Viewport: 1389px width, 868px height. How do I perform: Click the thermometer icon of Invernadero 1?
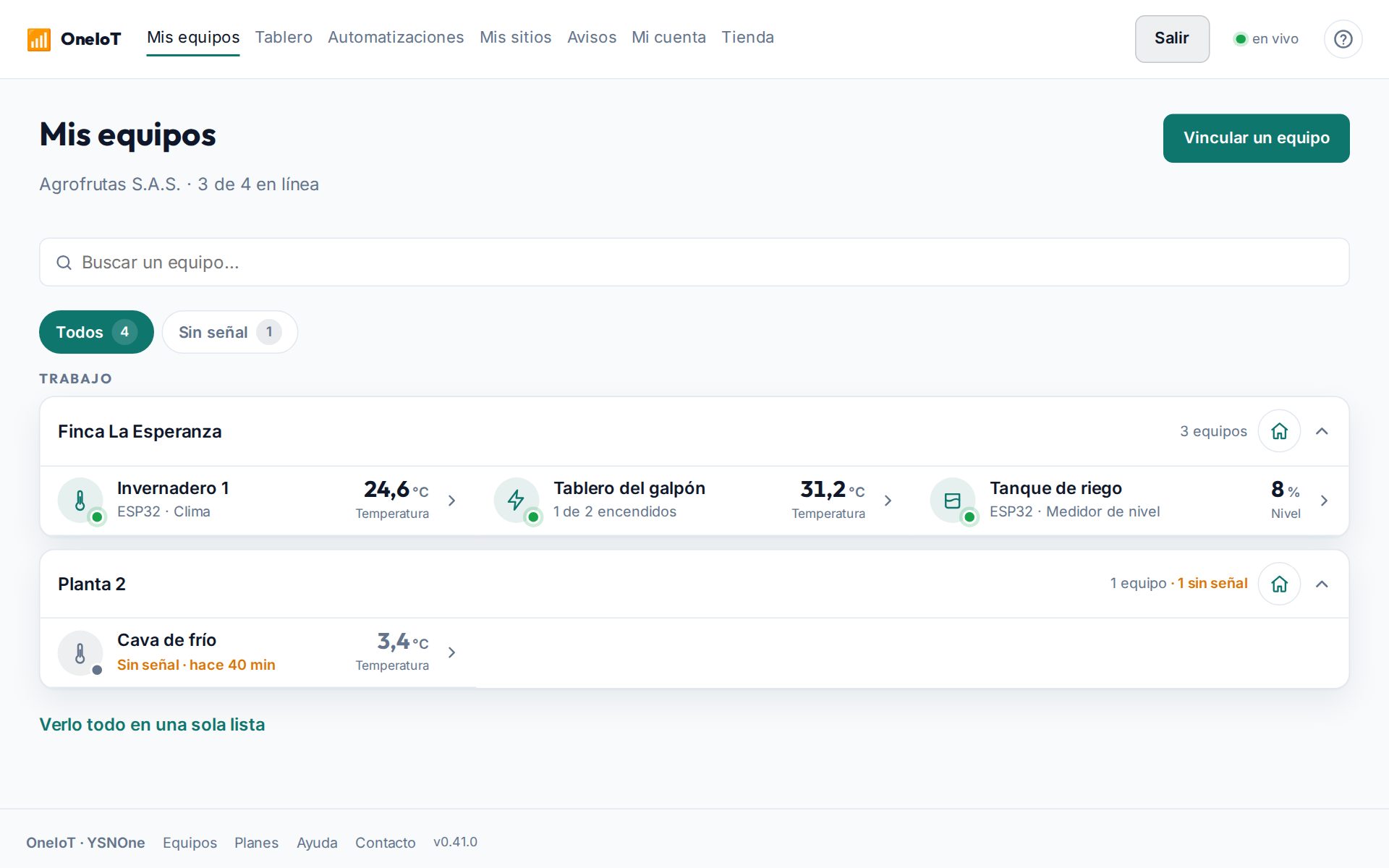click(80, 500)
